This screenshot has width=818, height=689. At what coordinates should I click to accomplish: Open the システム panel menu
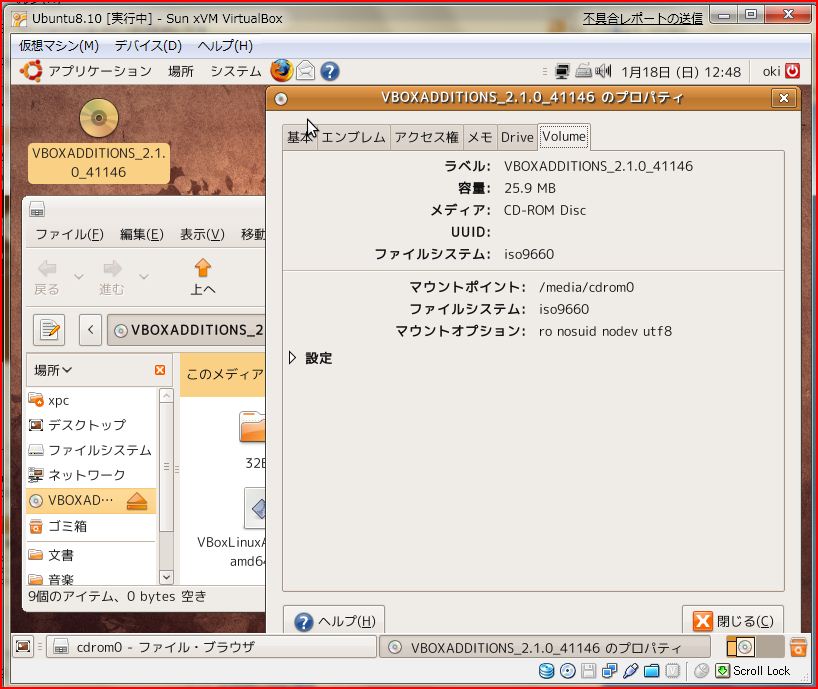[x=236, y=71]
